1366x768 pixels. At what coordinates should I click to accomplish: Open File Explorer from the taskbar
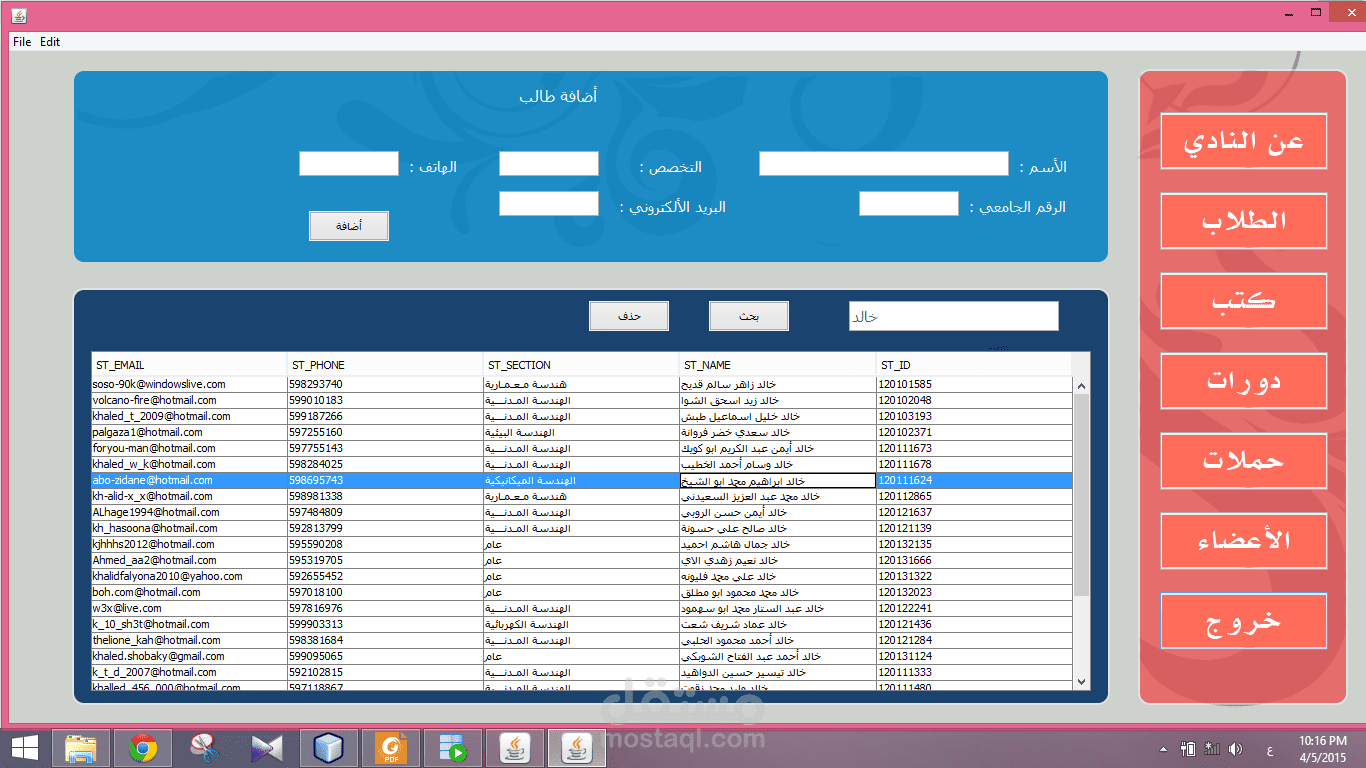pyautogui.click(x=81, y=748)
